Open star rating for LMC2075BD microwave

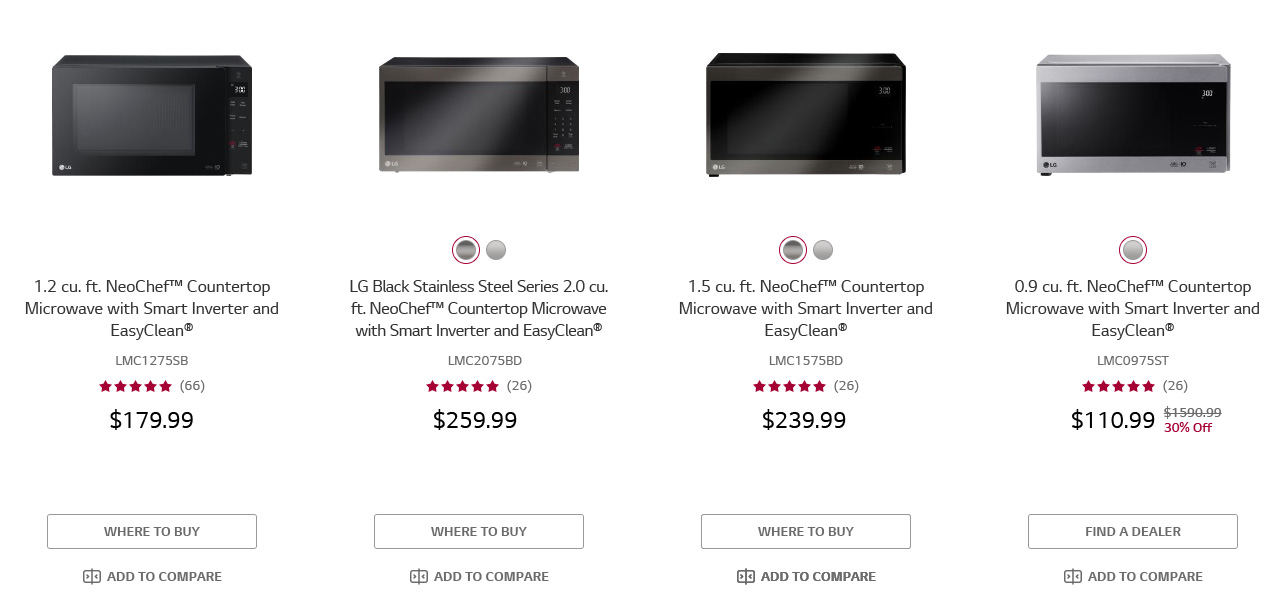[463, 386]
